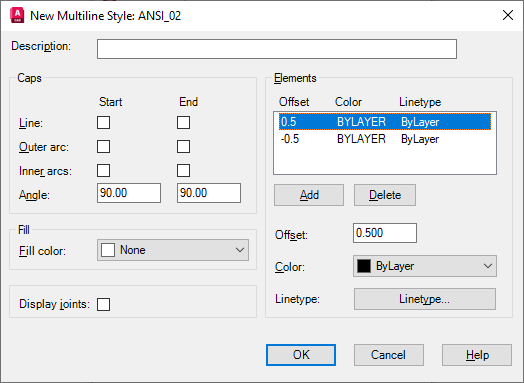Screen dimensions: 524x383
Task: Enable Line cap at Start
Action: click(104, 122)
